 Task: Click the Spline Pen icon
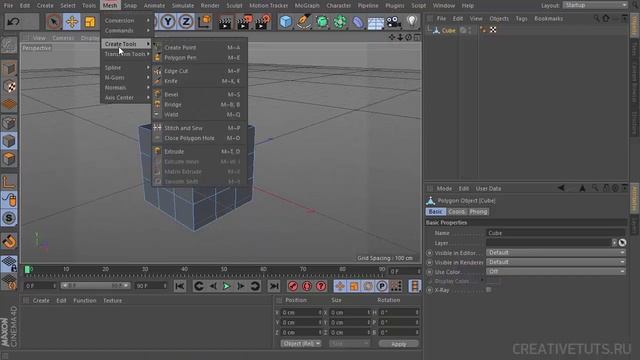pos(304,22)
